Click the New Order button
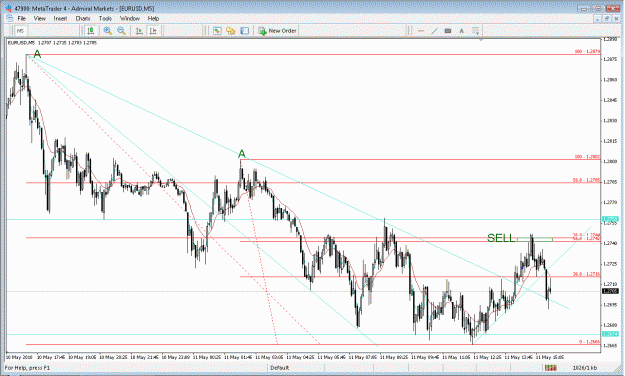This screenshot has width=625, height=376. click(277, 31)
